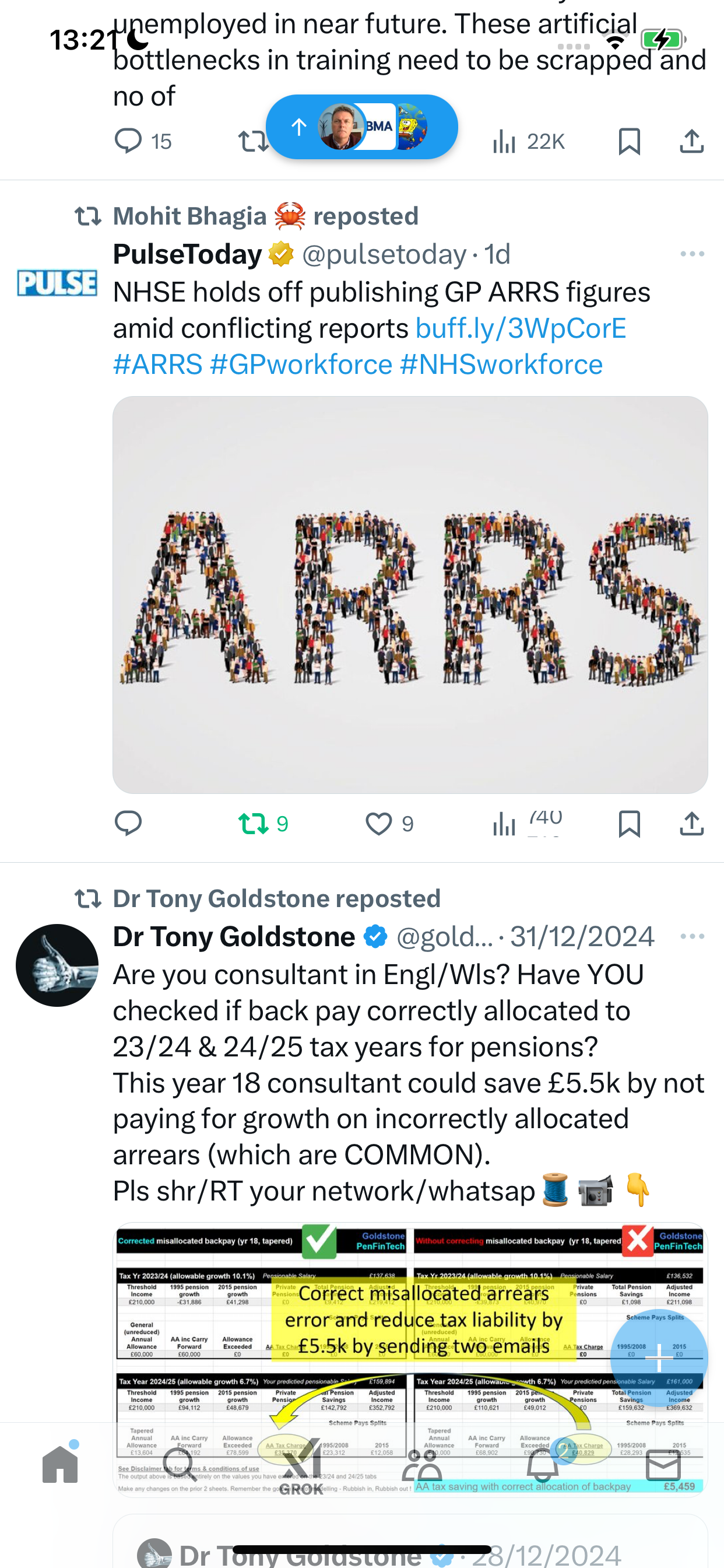
Task: Open Messages envelope icon
Action: pos(663,1465)
